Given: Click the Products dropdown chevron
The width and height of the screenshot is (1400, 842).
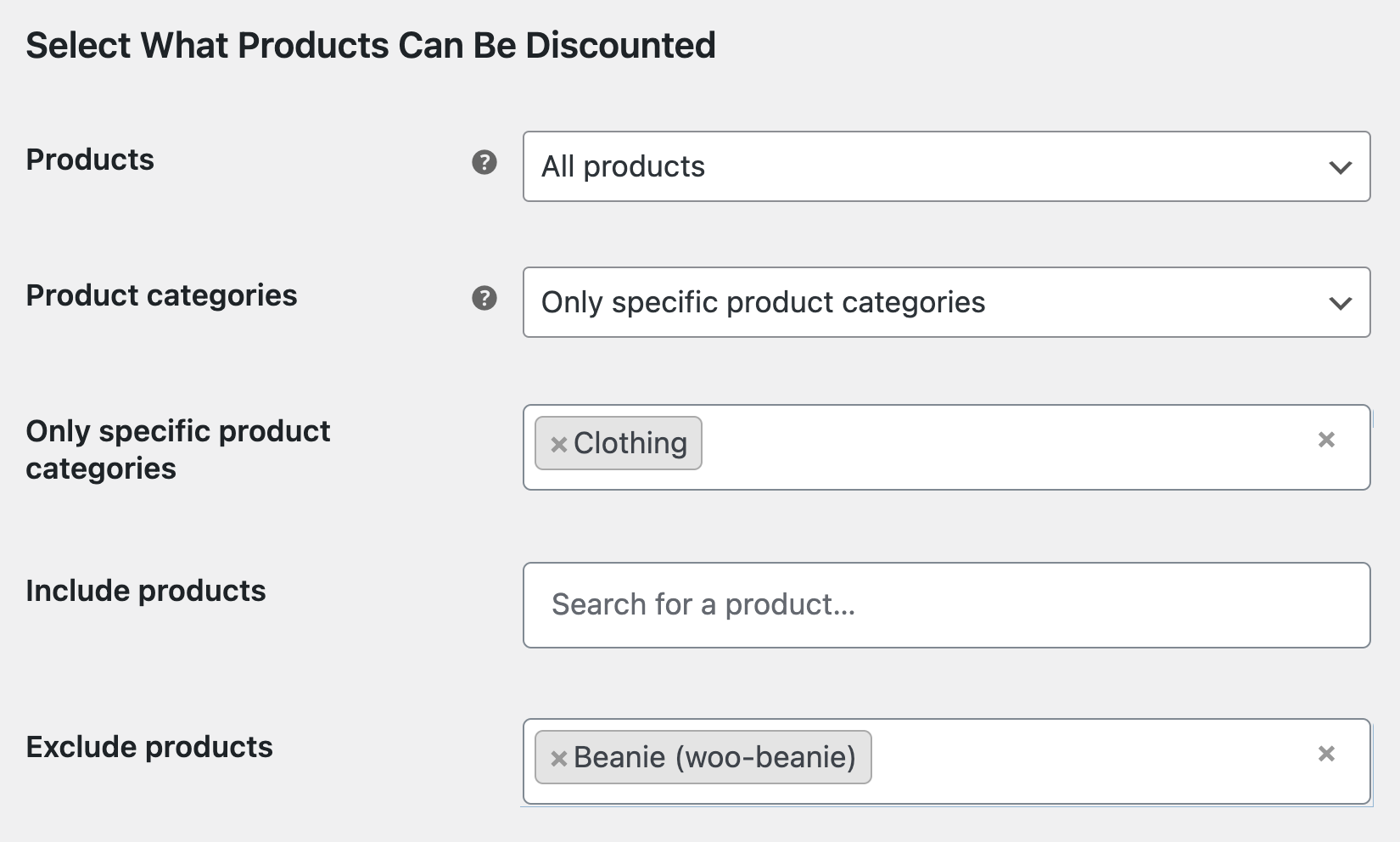Looking at the screenshot, I should click(x=1341, y=167).
